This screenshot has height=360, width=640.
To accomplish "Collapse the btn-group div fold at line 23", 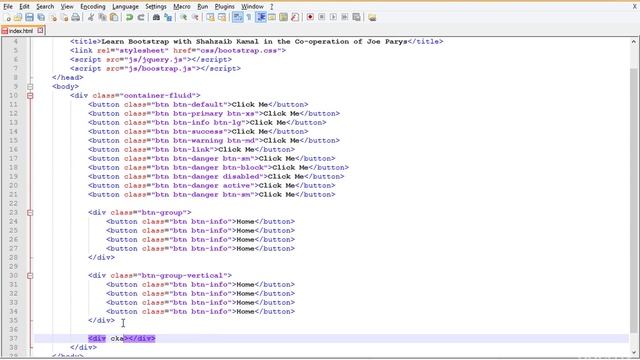I will [30, 213].
